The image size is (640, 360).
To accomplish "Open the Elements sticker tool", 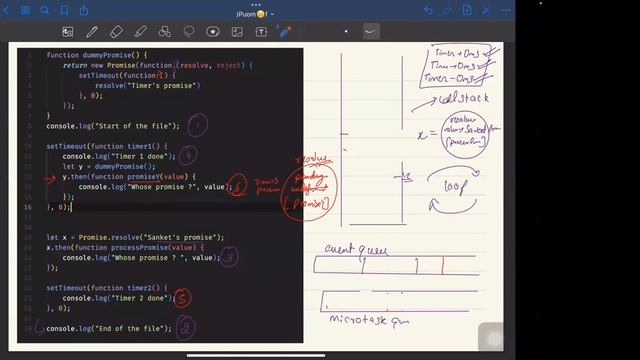I will coord(213,32).
